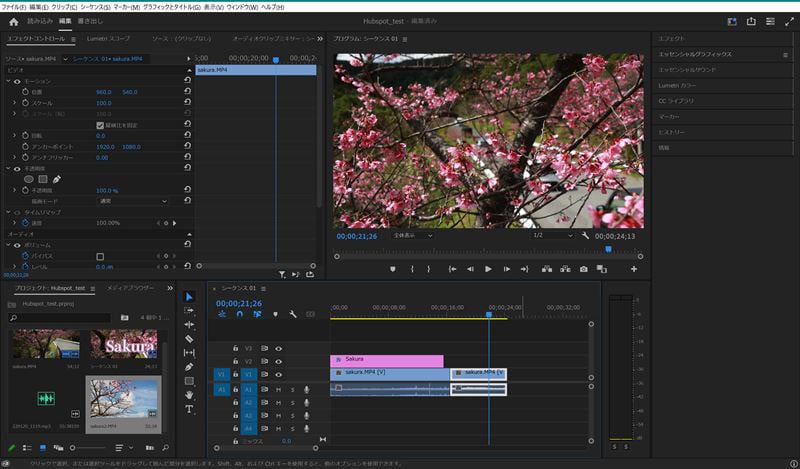
Task: Show overflow tabs in Effect Controls panel group
Action: [320, 39]
